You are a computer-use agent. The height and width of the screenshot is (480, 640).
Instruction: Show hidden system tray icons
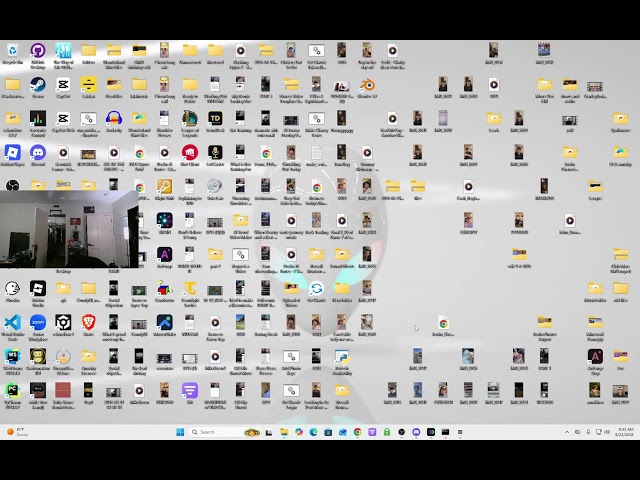[567, 432]
